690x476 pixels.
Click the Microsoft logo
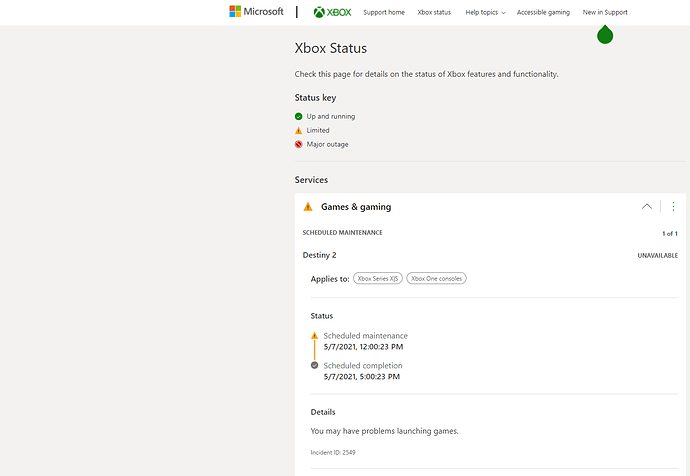pyautogui.click(x=256, y=12)
